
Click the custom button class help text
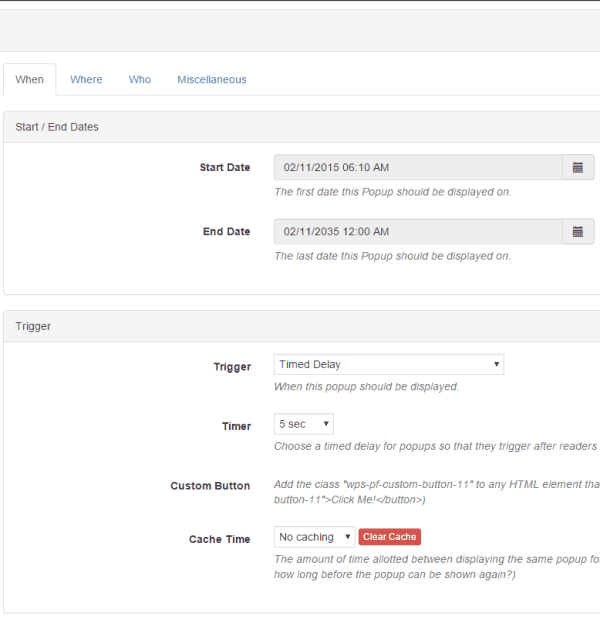coord(436,492)
